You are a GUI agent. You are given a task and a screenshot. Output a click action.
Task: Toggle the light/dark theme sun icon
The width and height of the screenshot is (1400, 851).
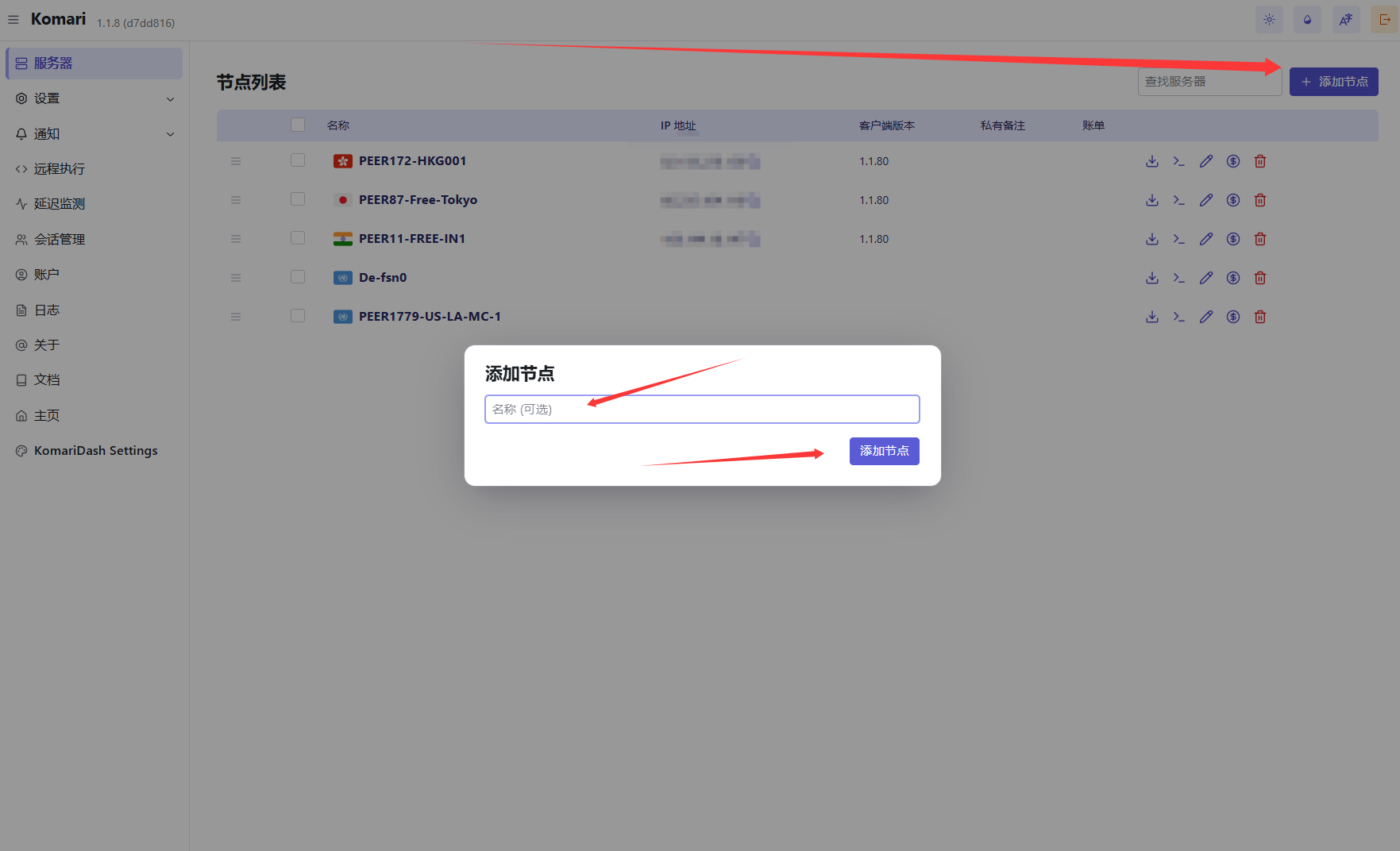1269,20
